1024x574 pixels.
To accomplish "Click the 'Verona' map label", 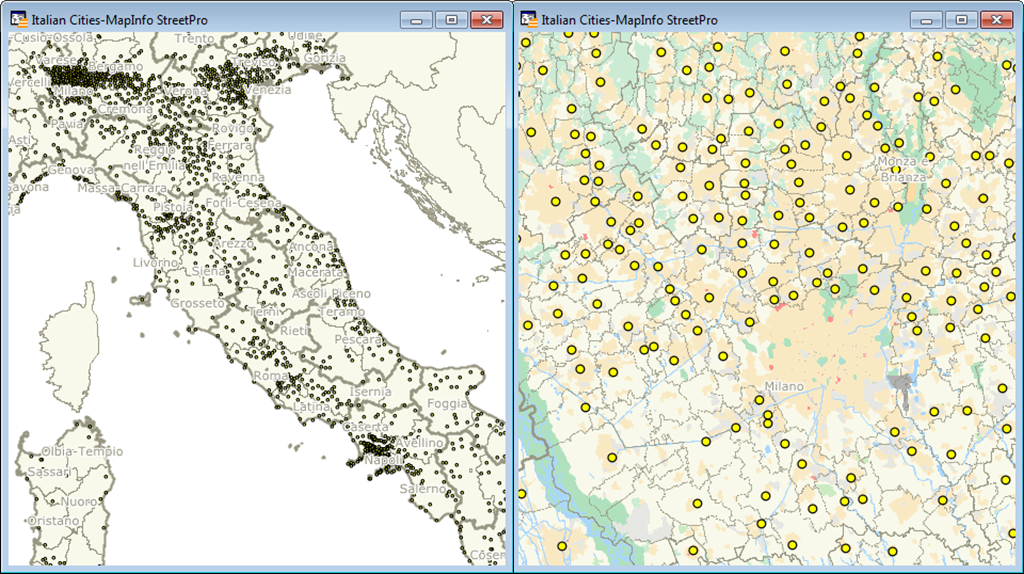I will pyautogui.click(x=185, y=92).
